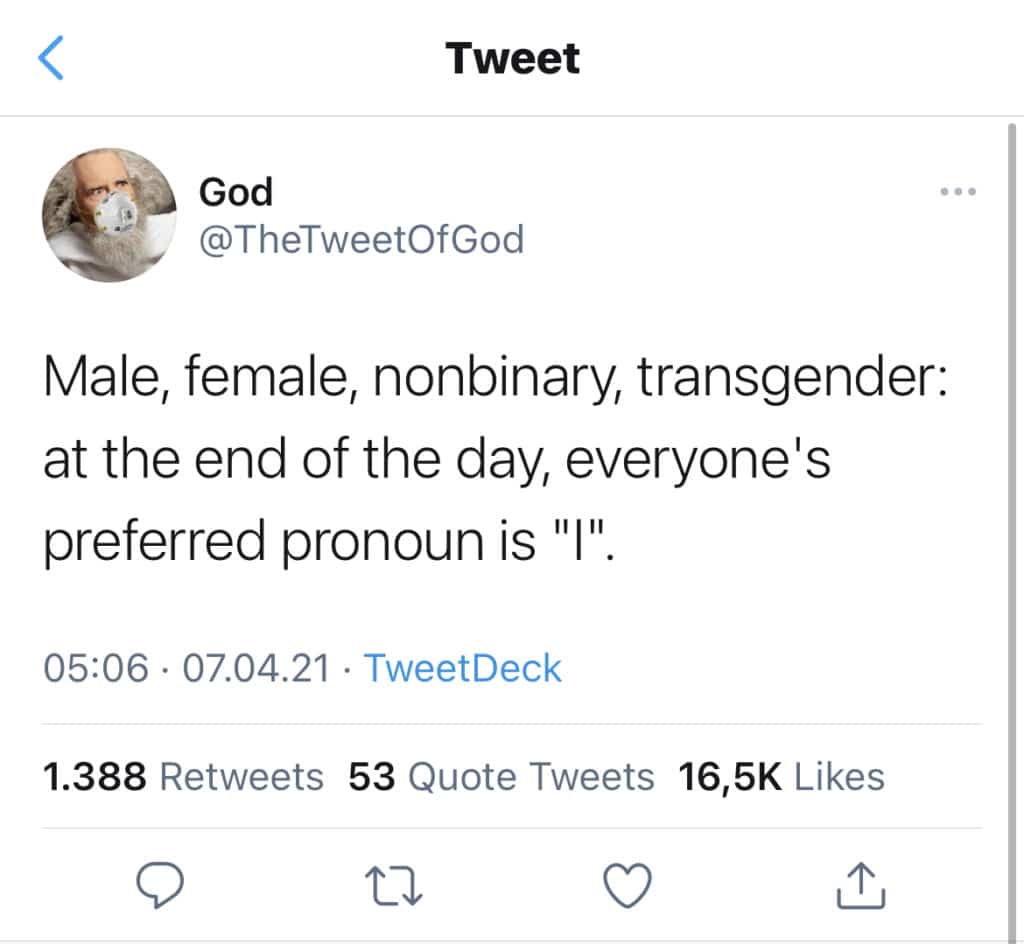This screenshot has width=1024, height=944.
Task: Like the tweet with the heart icon
Action: coord(627,885)
